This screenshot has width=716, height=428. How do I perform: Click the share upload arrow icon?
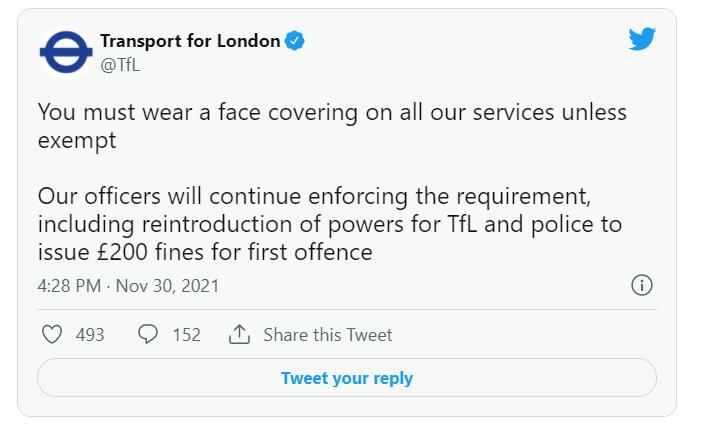click(239, 334)
